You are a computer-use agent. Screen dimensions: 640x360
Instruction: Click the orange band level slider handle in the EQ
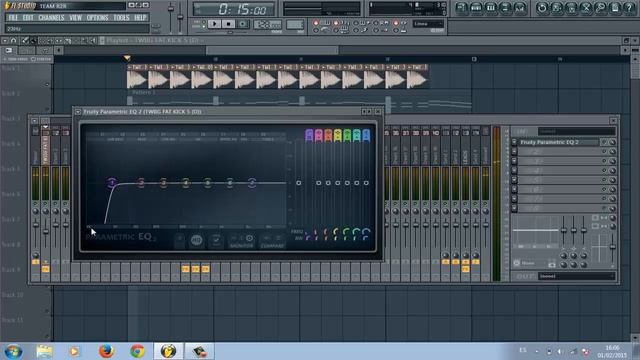(328, 183)
